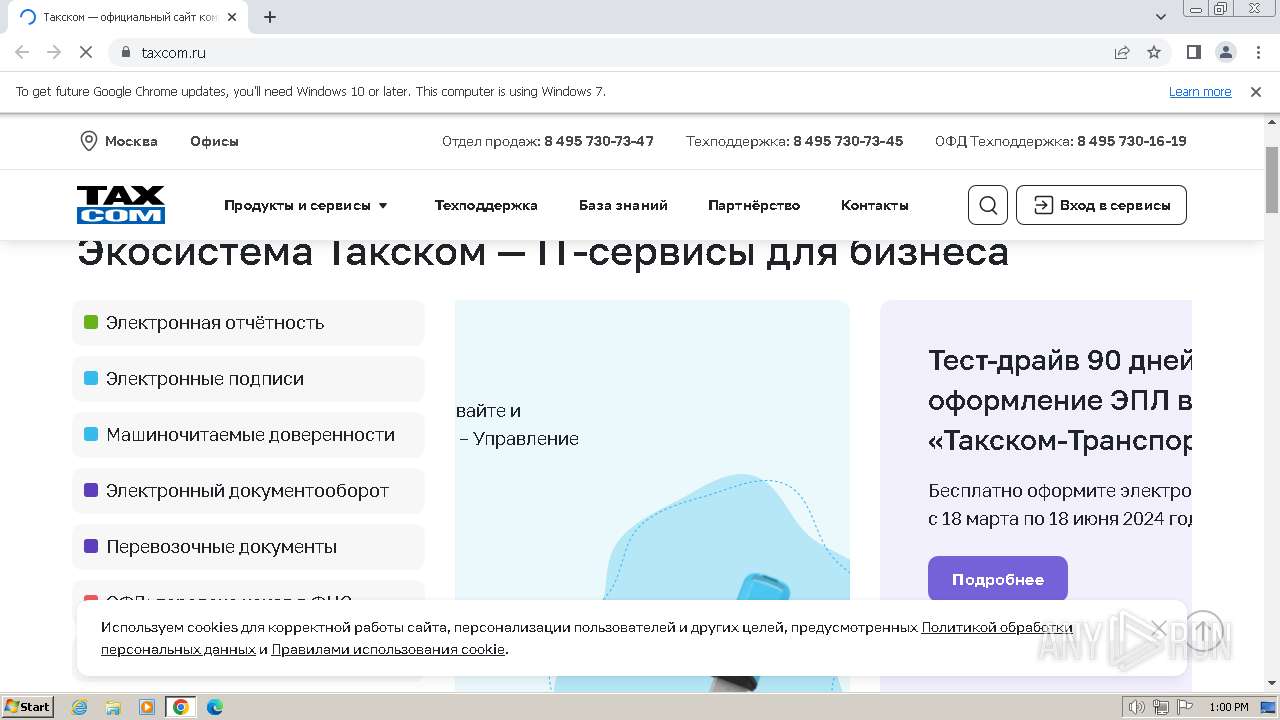Click the site search magnifier button

pos(988,205)
